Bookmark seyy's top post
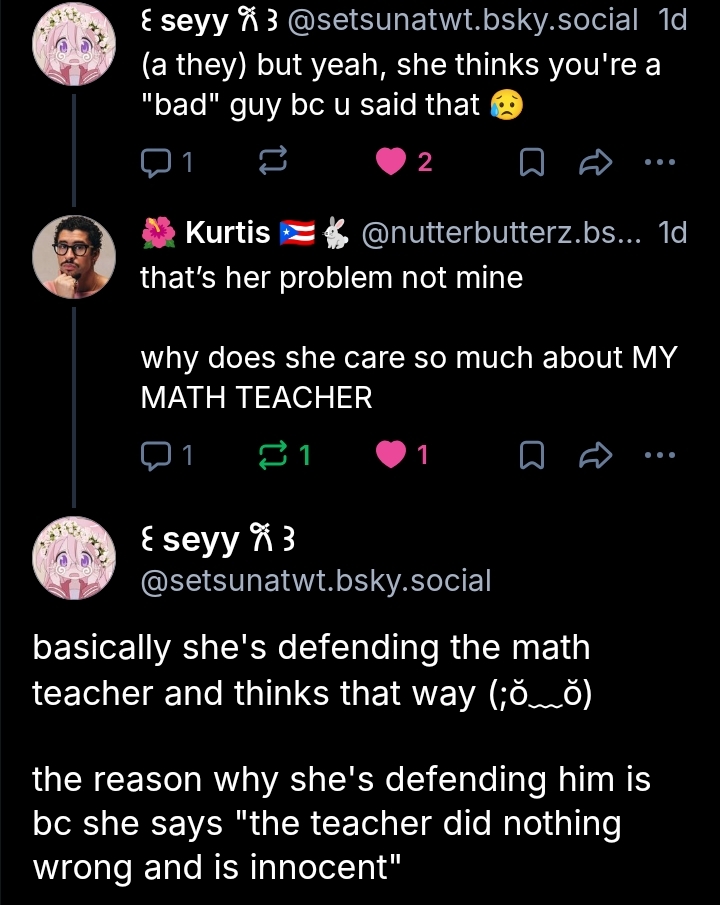This screenshot has width=720, height=905. 532,162
